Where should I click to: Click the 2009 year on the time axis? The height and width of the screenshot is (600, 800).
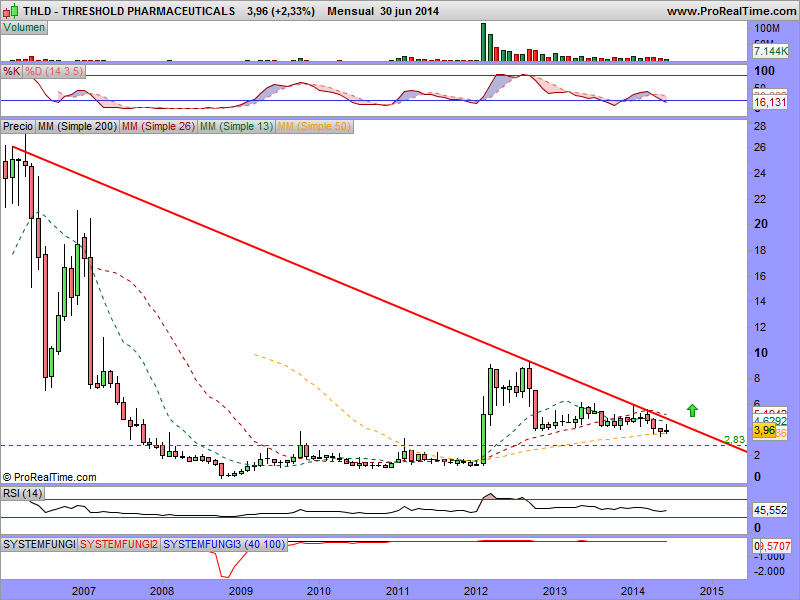click(240, 591)
